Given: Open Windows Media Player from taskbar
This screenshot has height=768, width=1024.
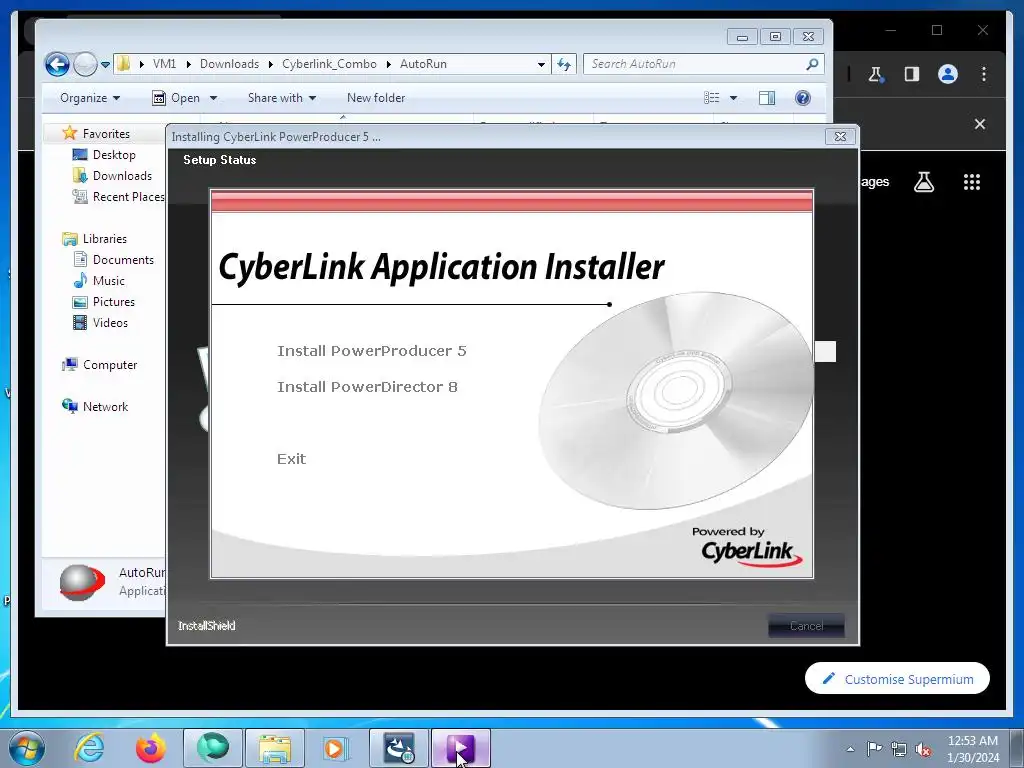Looking at the screenshot, I should point(336,748).
